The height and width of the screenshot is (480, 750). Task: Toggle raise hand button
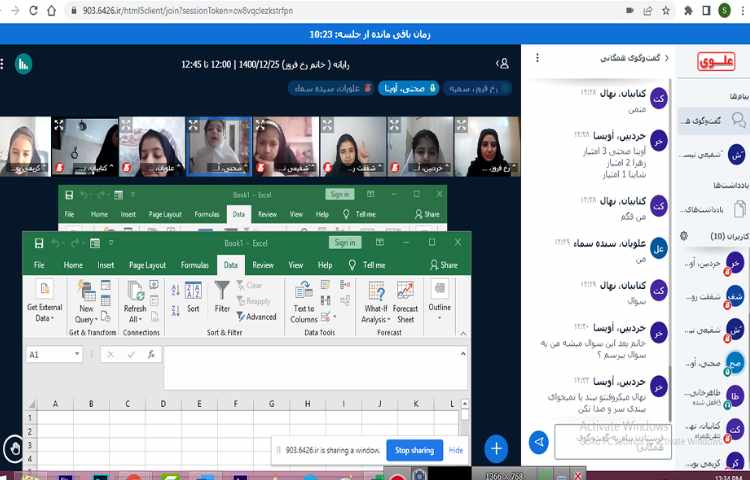click(x=13, y=449)
